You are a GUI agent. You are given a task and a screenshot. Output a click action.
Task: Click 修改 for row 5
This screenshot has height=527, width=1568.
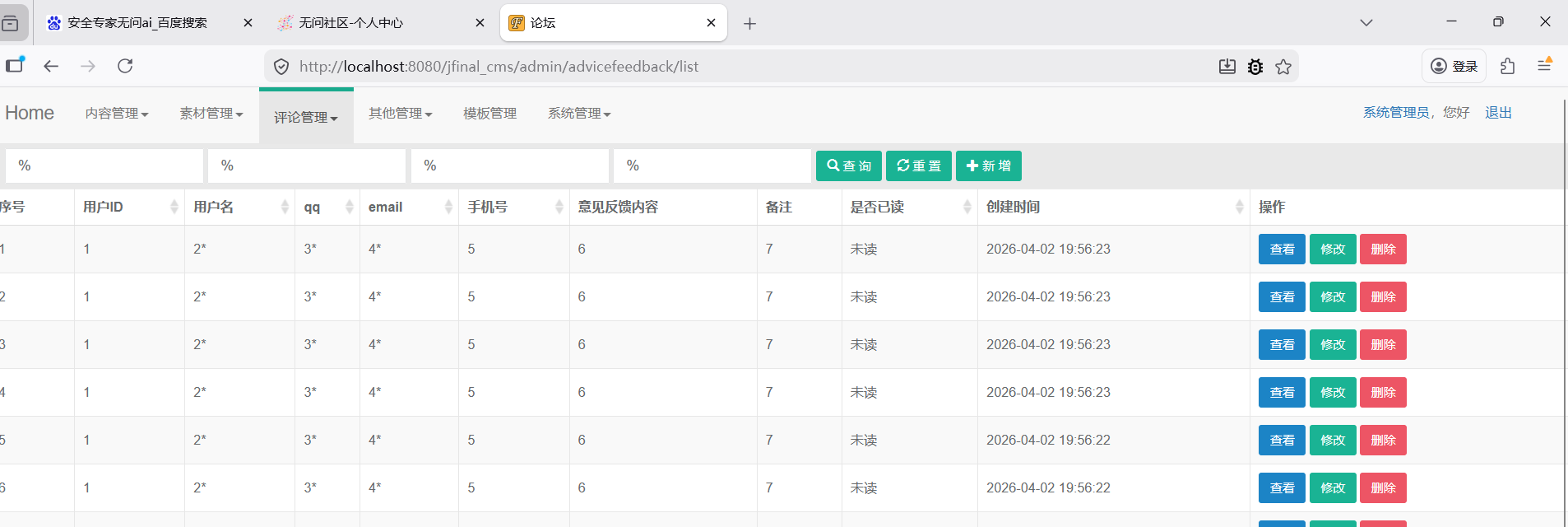pos(1333,441)
